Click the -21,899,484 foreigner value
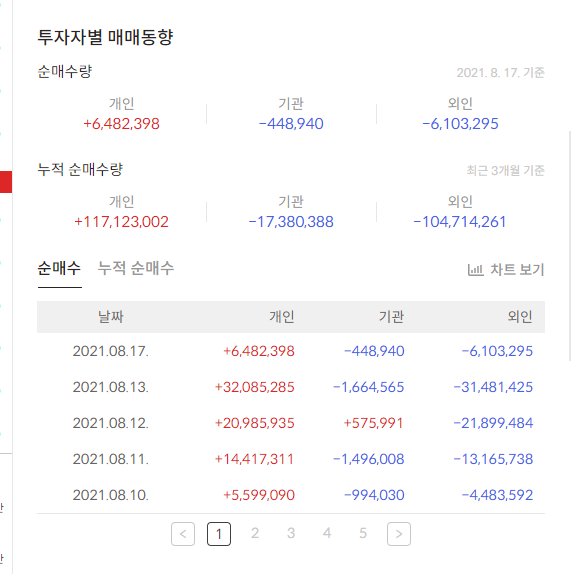 [493, 423]
